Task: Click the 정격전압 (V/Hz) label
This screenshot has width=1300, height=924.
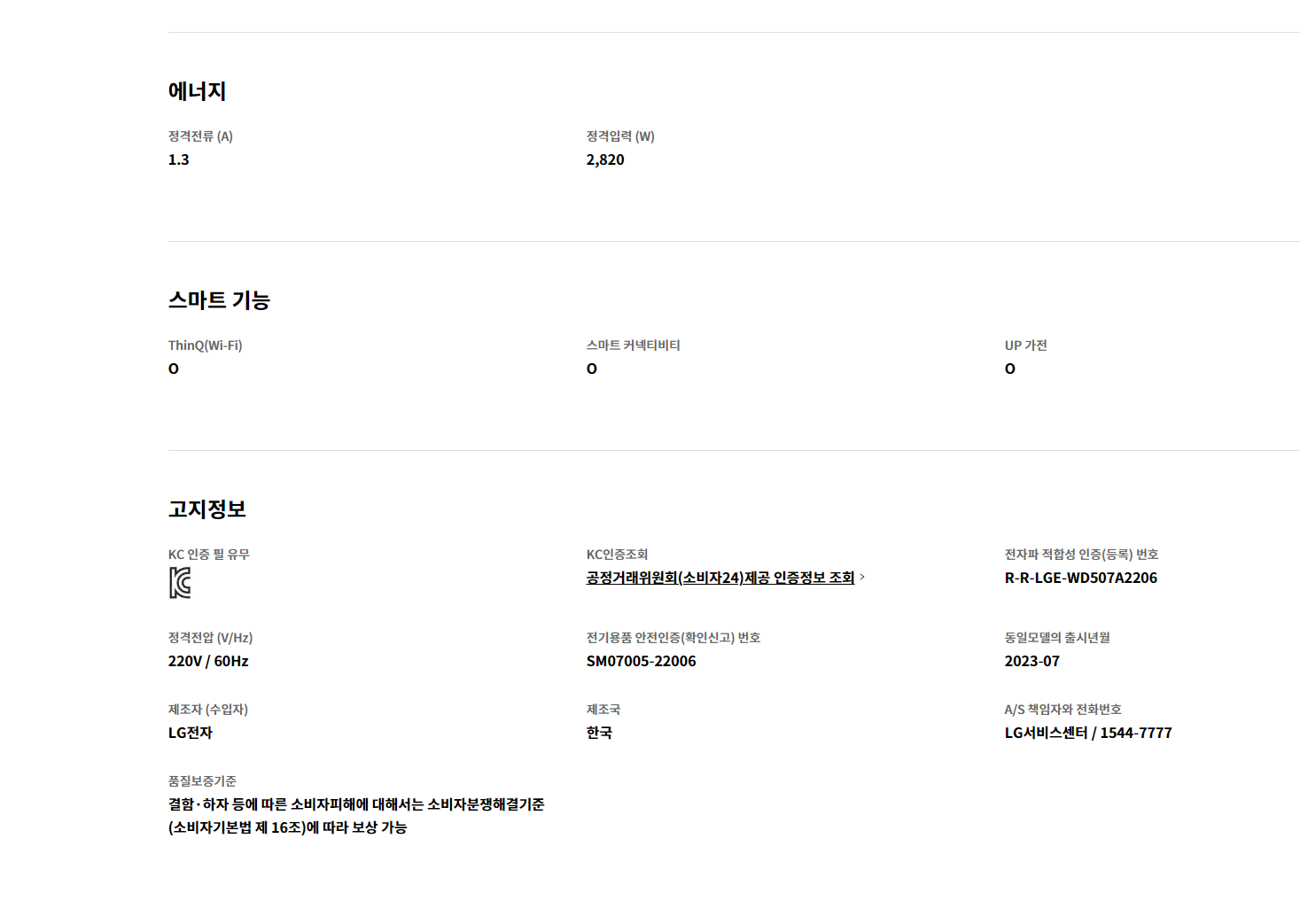Action: coord(210,638)
